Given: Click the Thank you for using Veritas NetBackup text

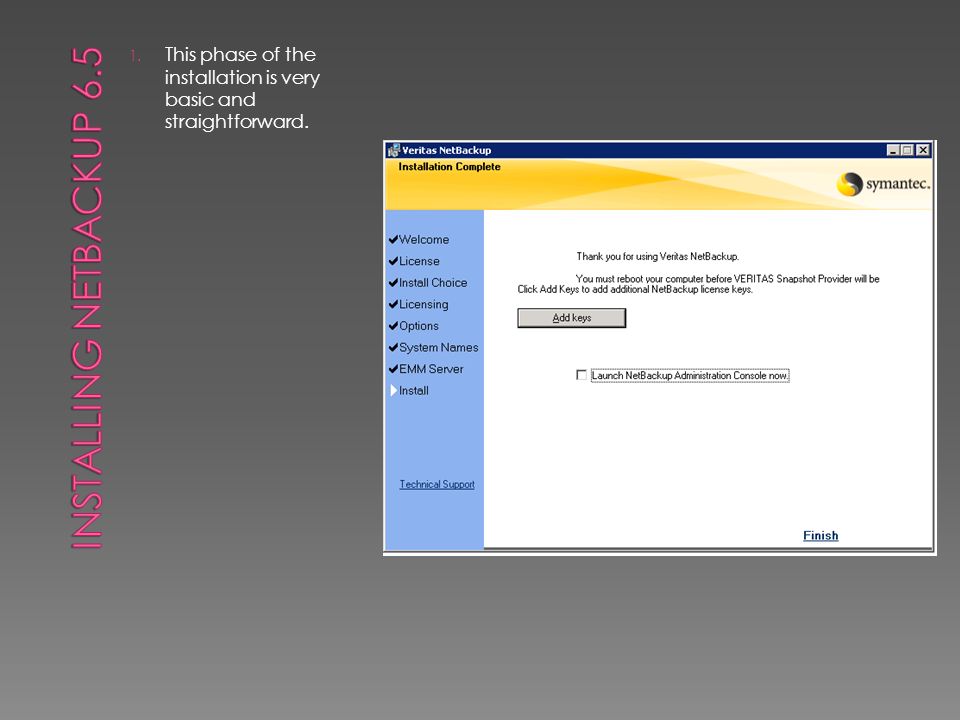Looking at the screenshot, I should pyautogui.click(x=658, y=257).
